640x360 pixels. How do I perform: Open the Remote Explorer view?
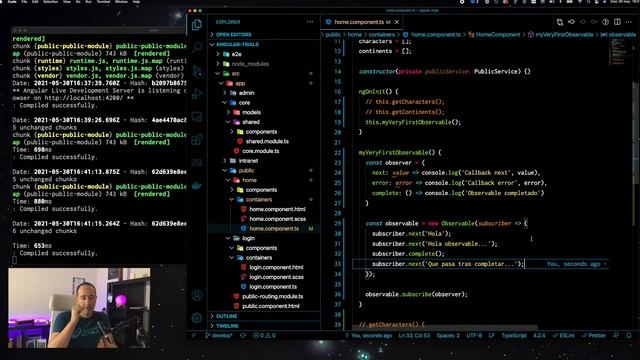[x=197, y=117]
